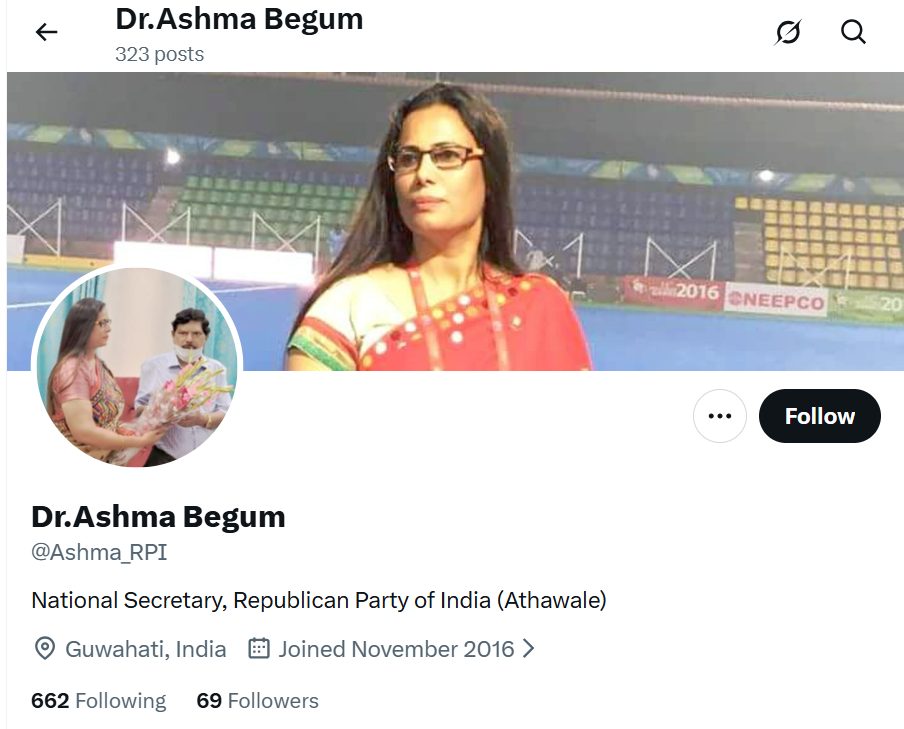The height and width of the screenshot is (729, 904).
Task: Go back using the left arrow
Action: coord(46,32)
